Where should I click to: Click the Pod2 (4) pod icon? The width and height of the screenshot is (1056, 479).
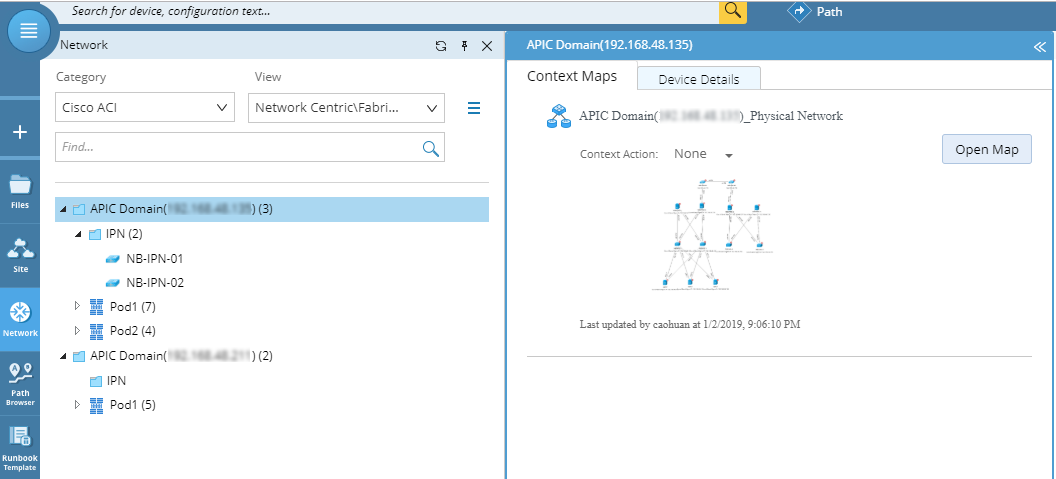96,331
